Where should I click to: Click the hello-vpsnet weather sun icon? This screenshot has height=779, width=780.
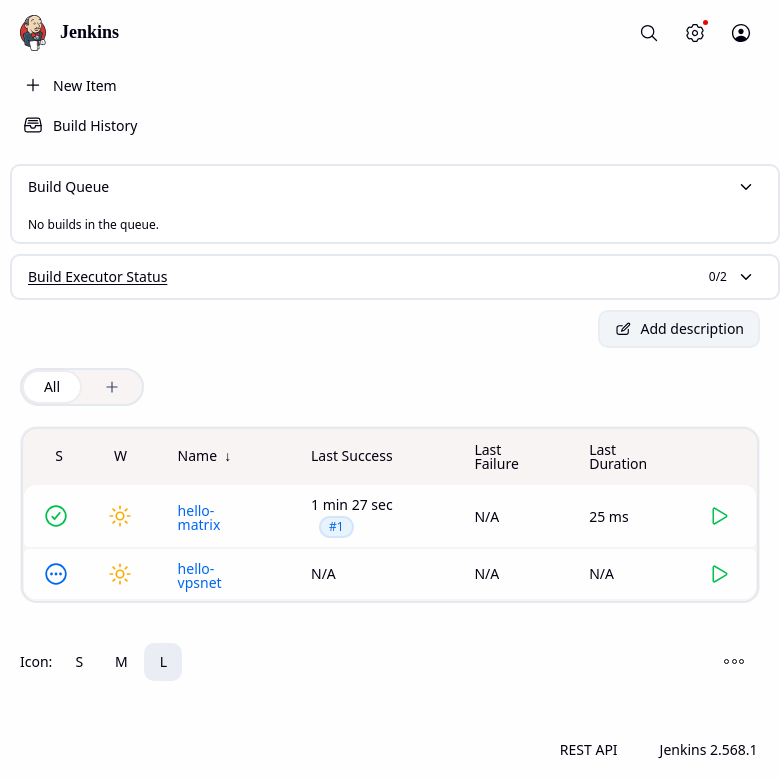120,574
